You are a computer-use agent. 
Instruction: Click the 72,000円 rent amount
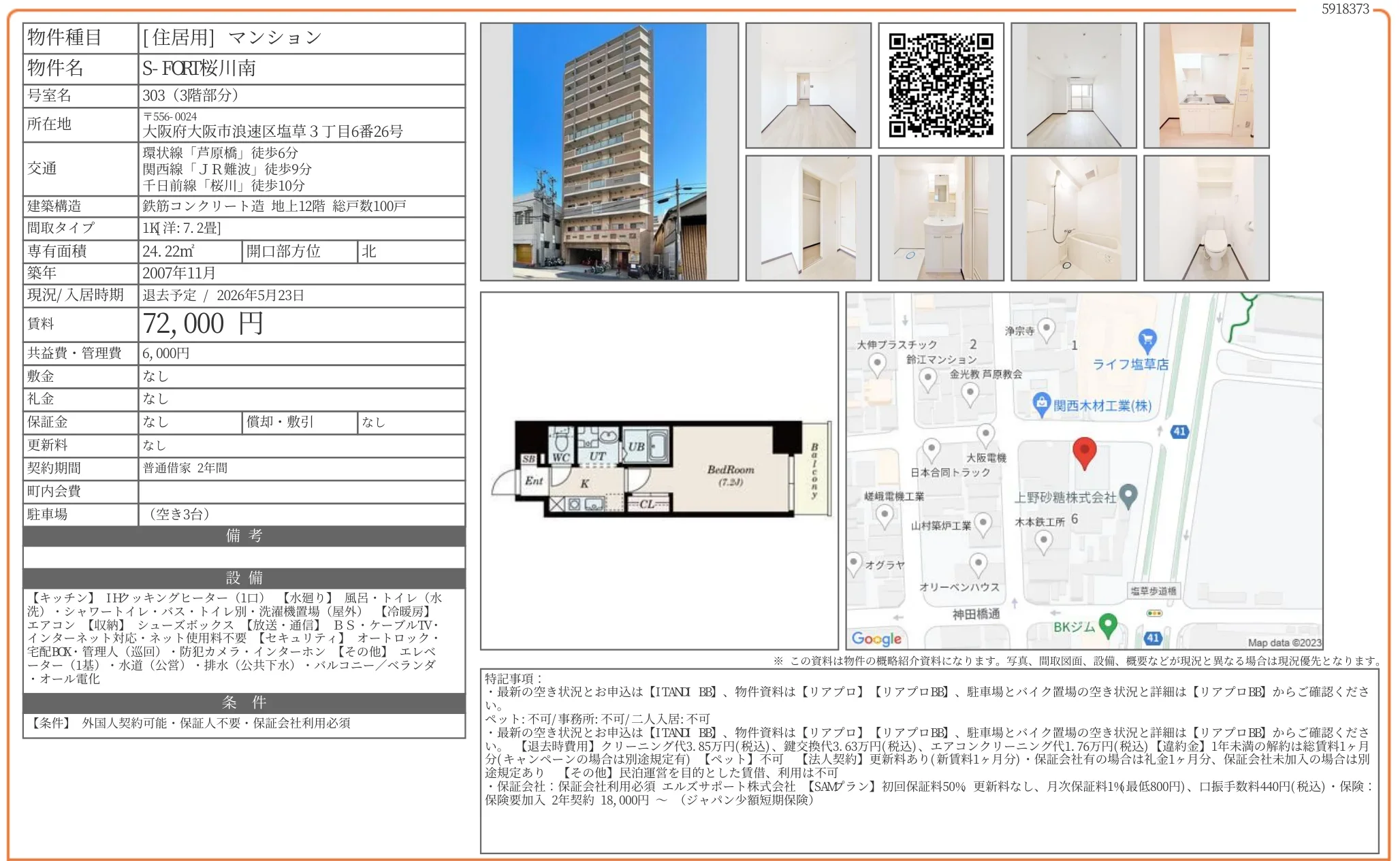(x=203, y=324)
